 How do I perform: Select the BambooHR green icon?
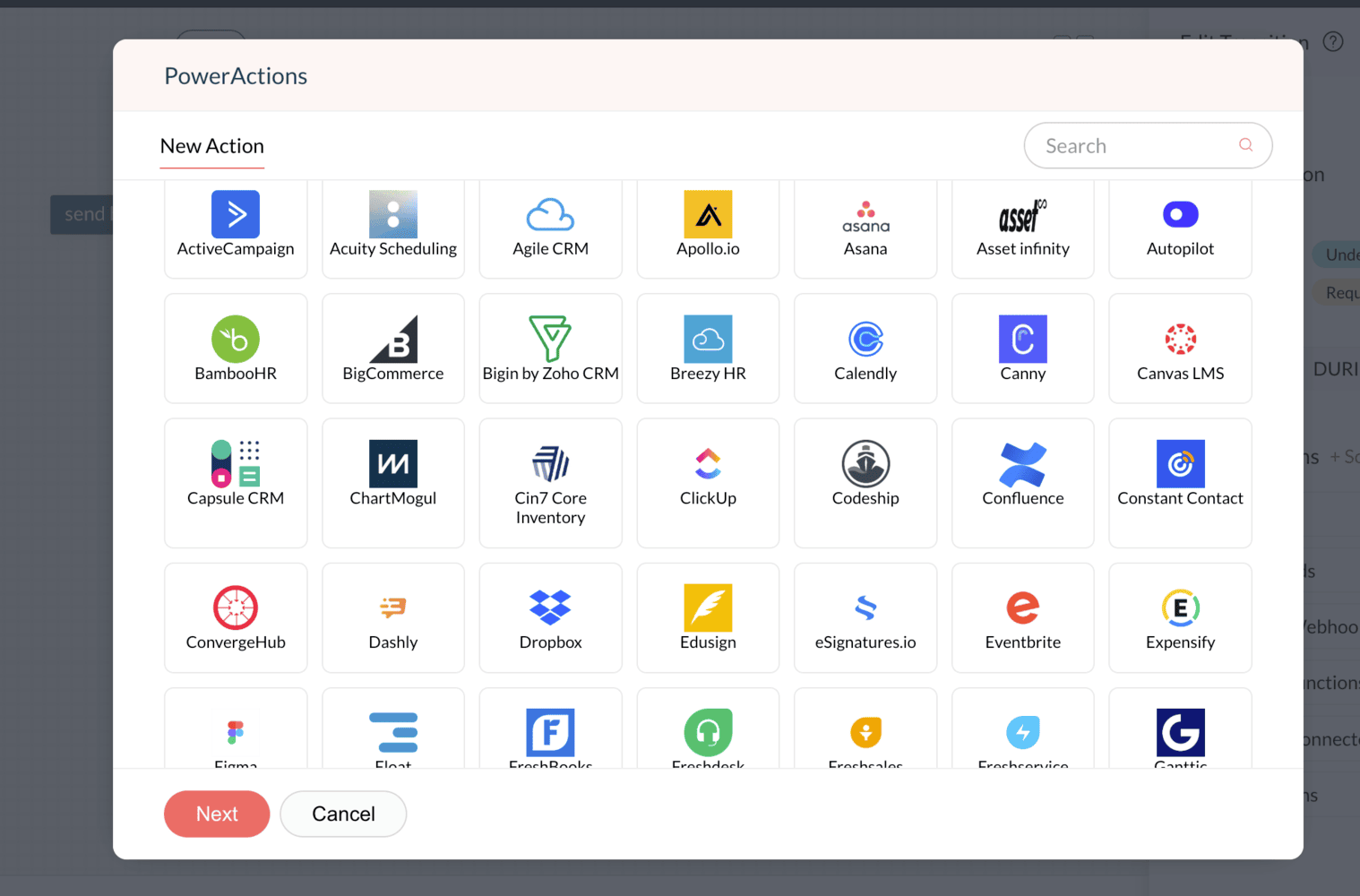click(x=236, y=339)
